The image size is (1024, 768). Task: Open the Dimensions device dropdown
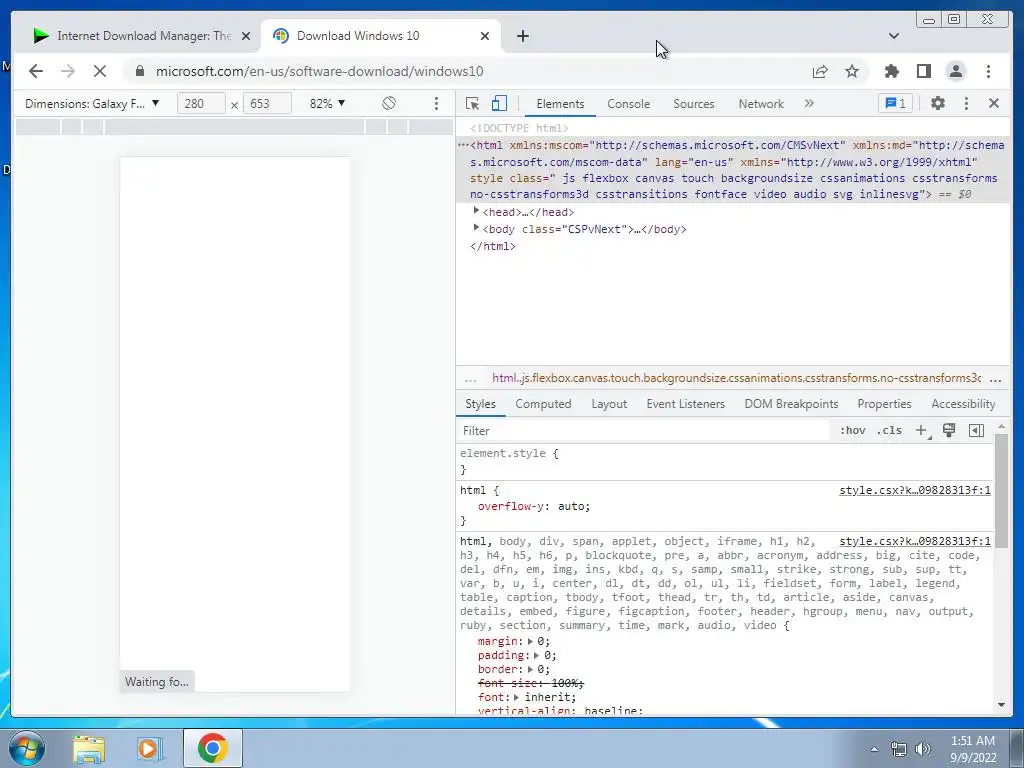(92, 103)
